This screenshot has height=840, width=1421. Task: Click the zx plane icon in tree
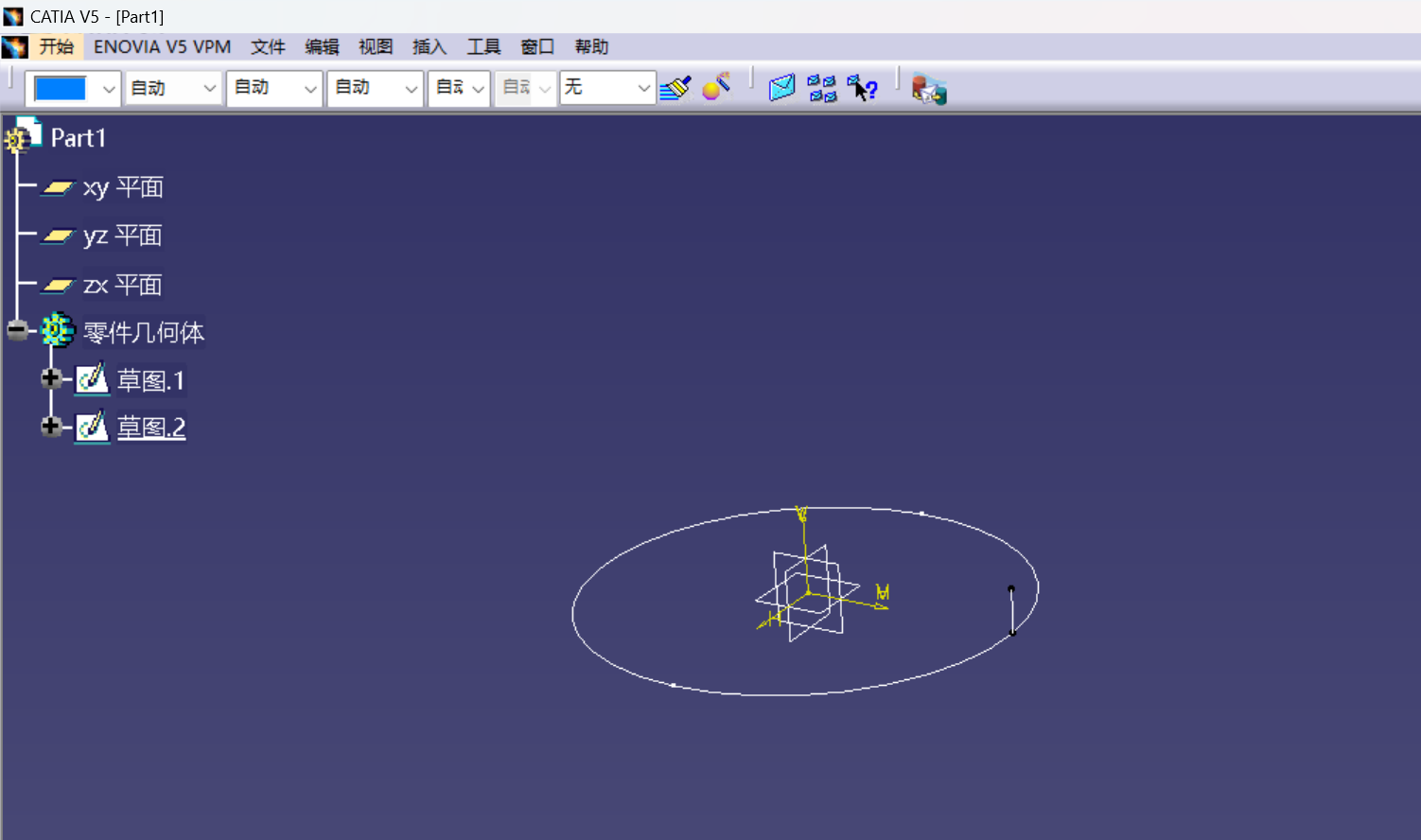click(x=58, y=285)
